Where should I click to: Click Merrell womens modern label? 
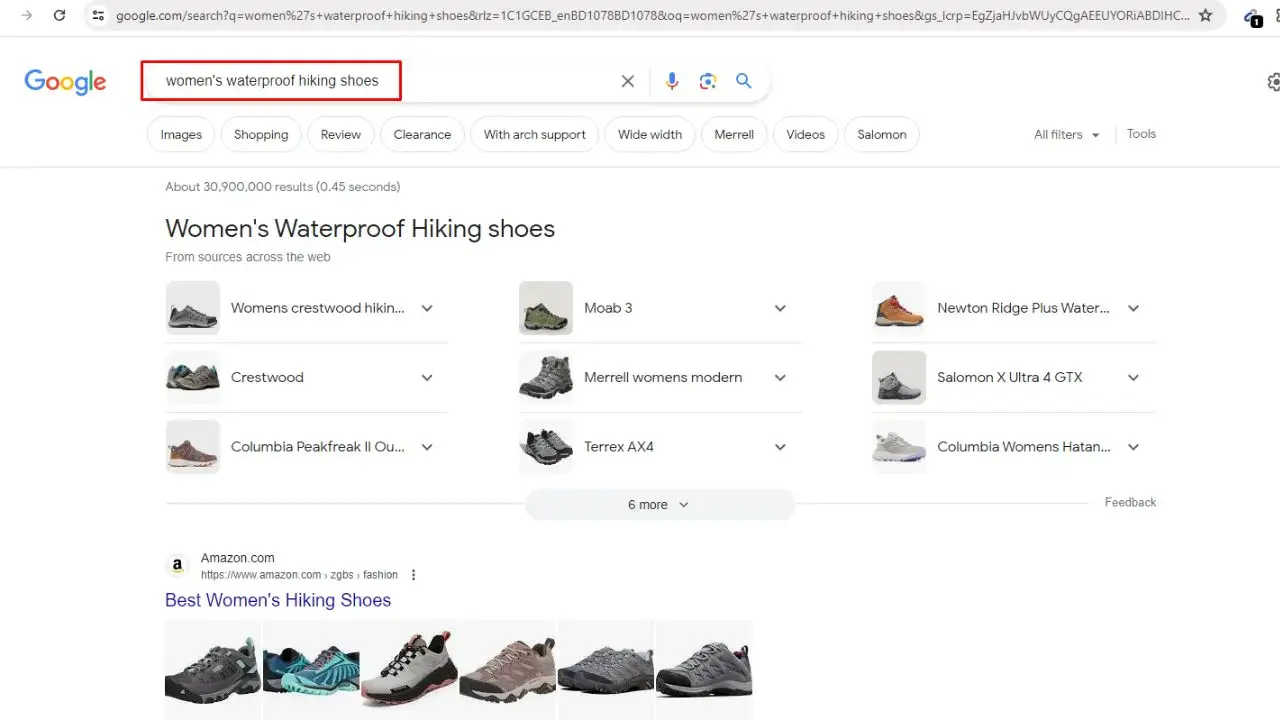click(663, 377)
